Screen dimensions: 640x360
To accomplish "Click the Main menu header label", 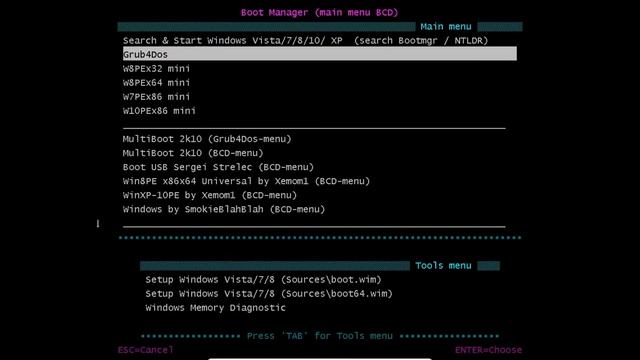I will click(446, 27).
